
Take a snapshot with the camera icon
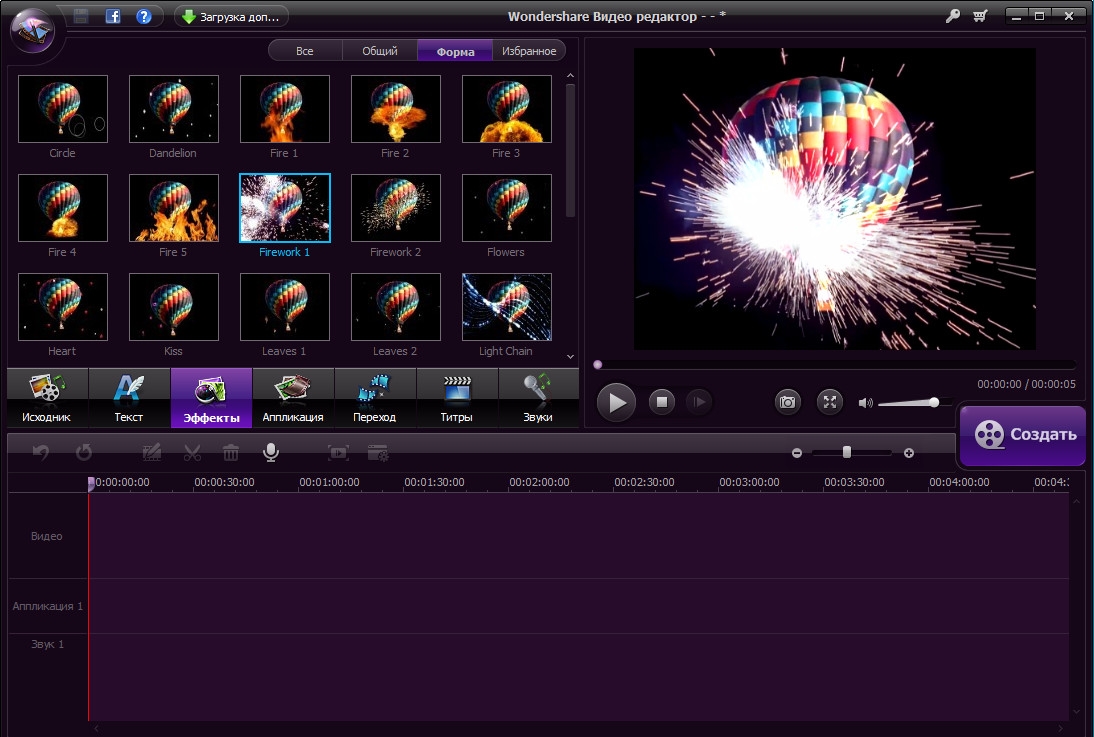pos(788,402)
